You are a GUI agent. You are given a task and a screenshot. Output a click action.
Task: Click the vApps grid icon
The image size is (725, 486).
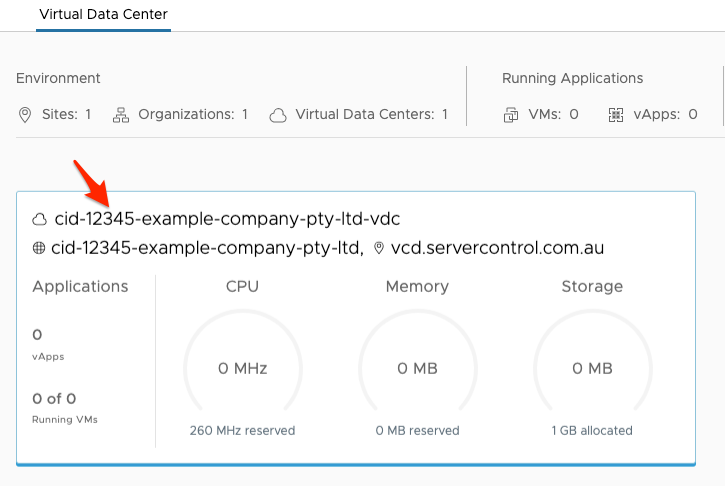pyautogui.click(x=616, y=115)
